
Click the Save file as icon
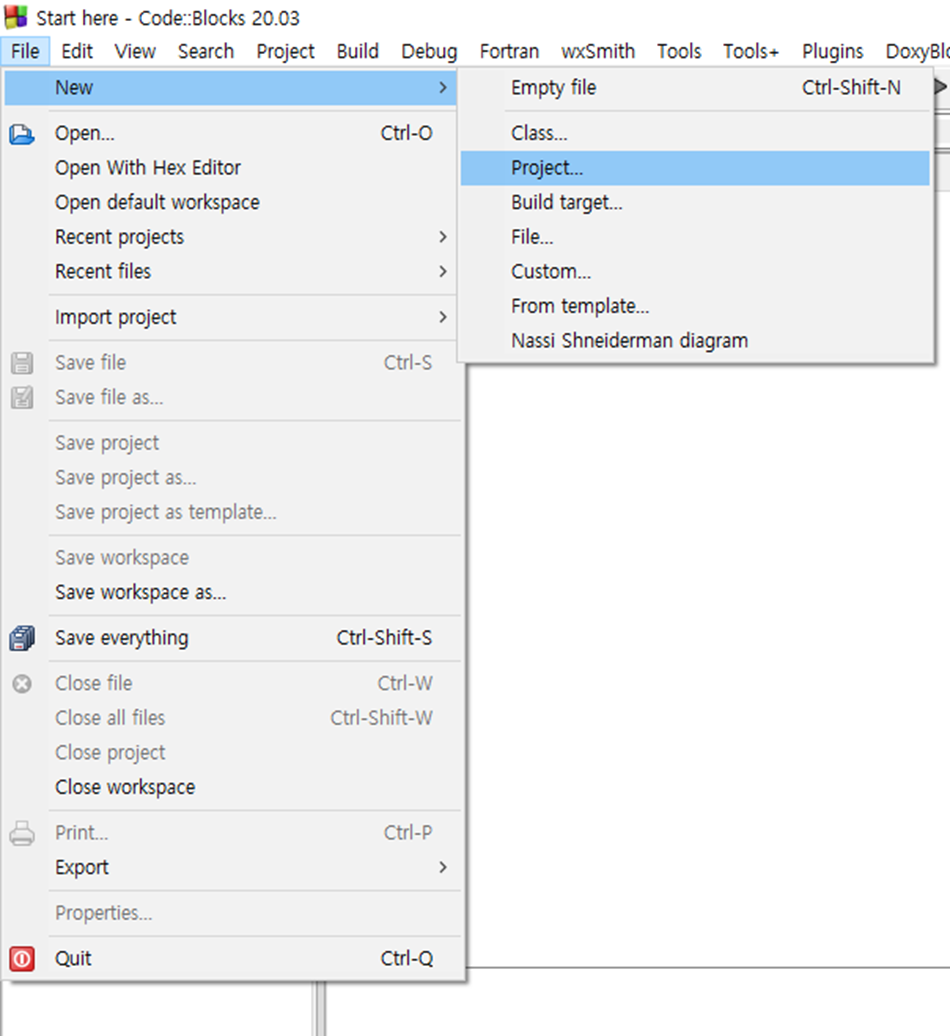coord(22,397)
